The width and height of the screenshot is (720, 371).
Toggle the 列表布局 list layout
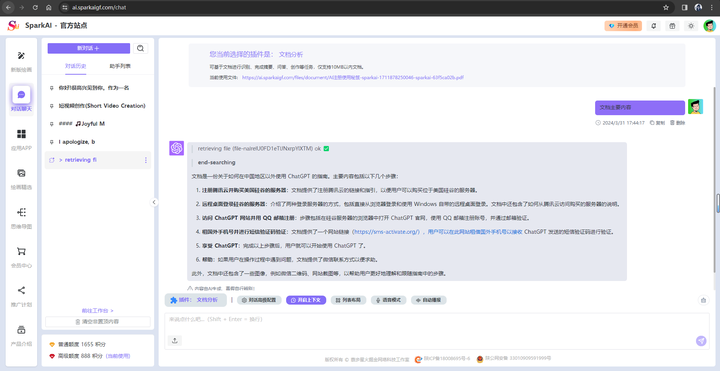(x=348, y=300)
